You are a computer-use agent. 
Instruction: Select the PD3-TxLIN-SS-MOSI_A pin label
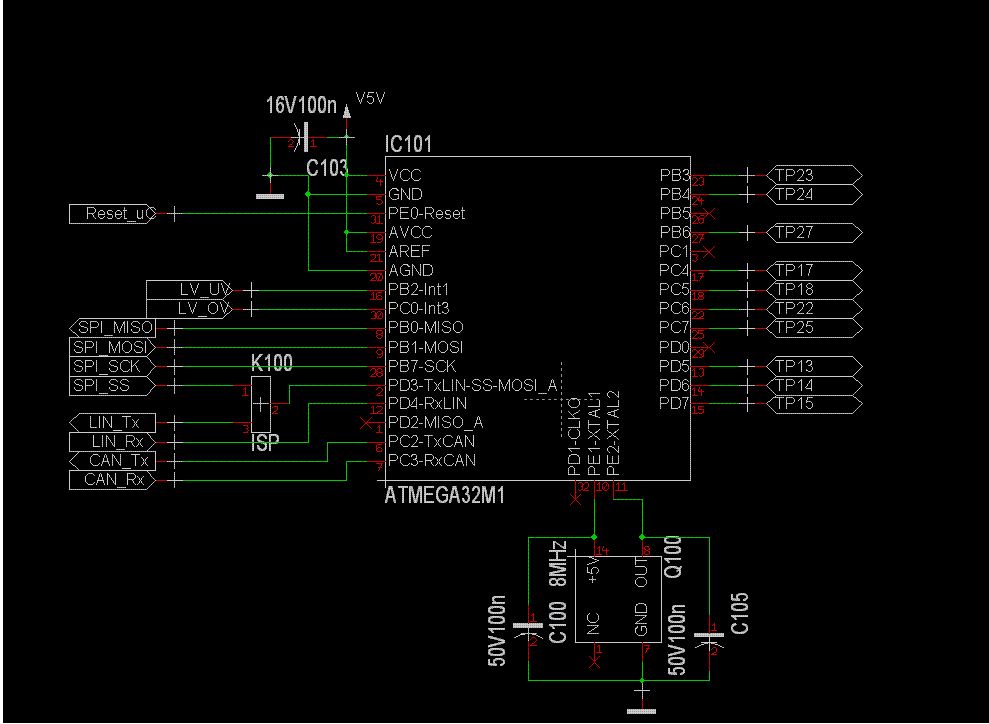473,385
